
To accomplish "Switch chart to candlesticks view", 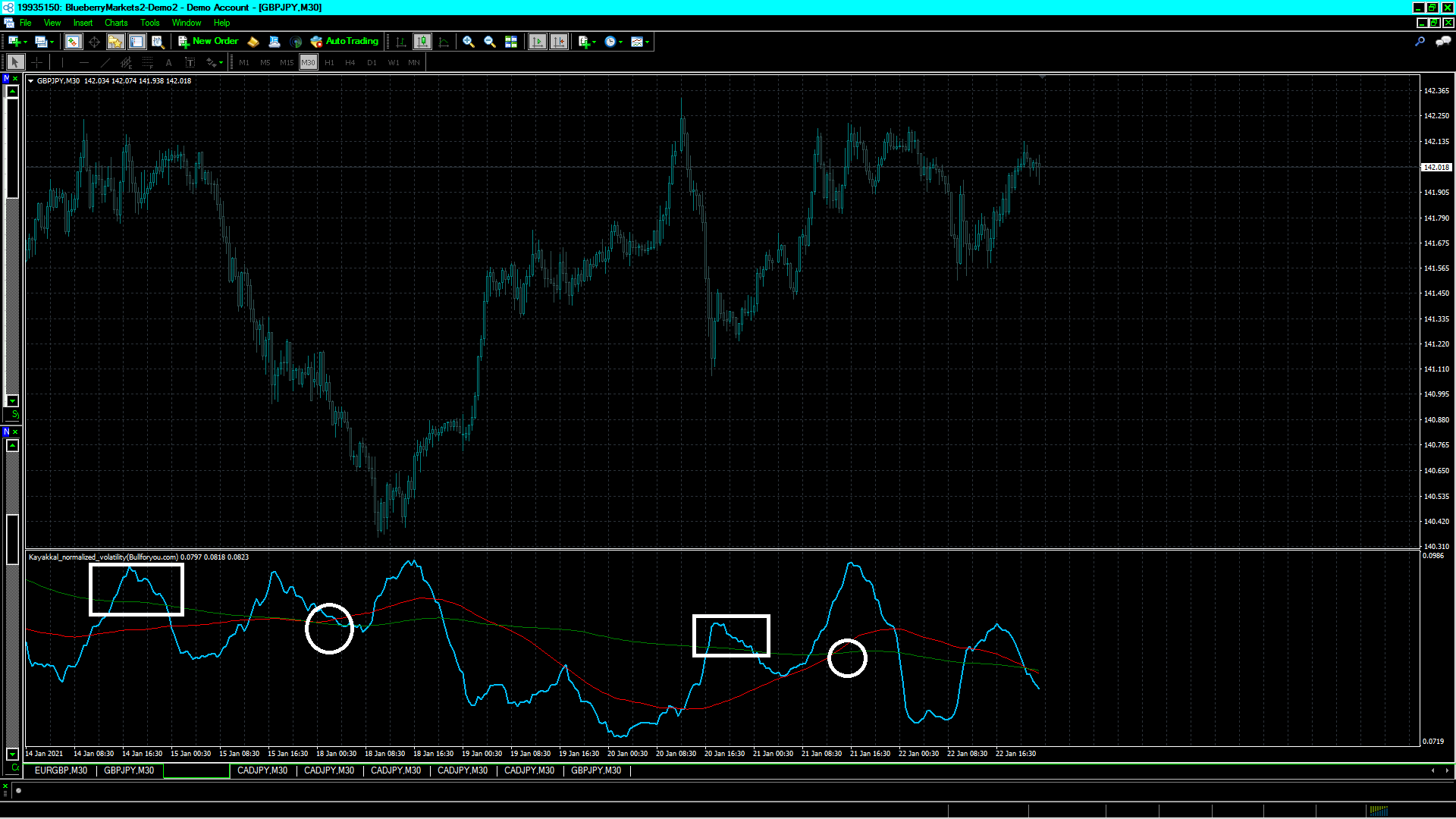I will (422, 42).
